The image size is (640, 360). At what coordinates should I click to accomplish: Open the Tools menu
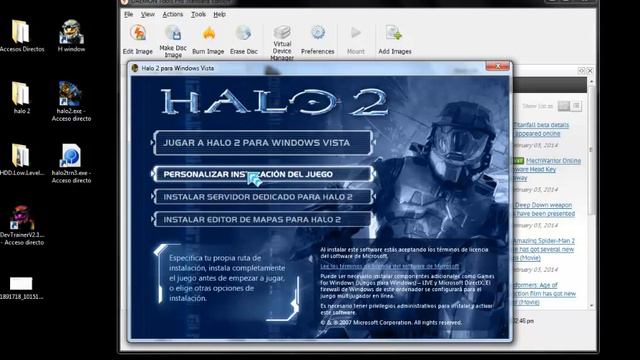198,14
